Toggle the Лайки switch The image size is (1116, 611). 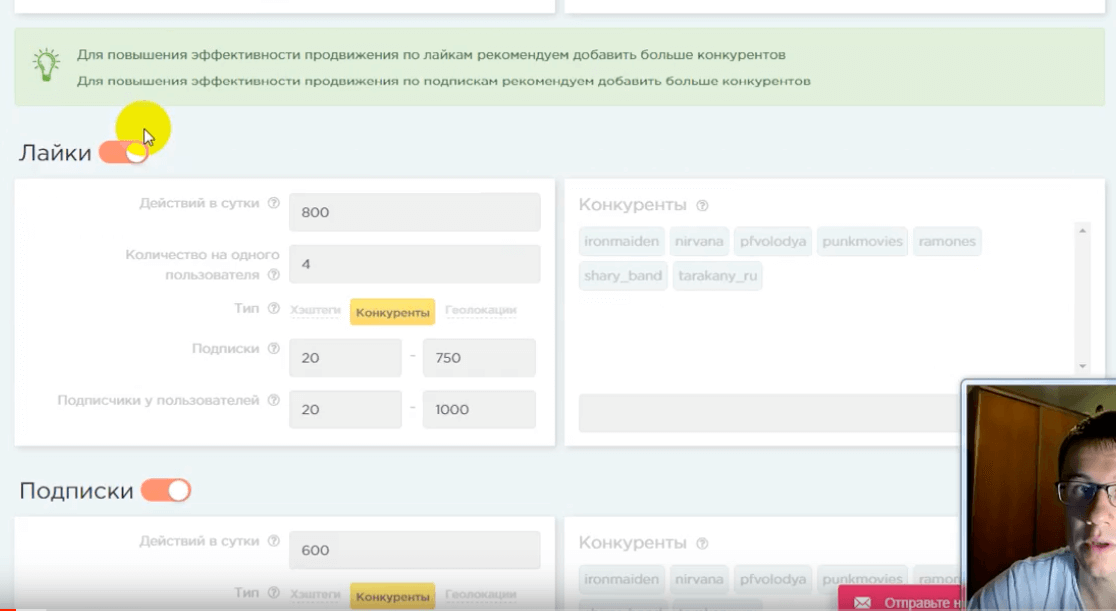(x=124, y=153)
